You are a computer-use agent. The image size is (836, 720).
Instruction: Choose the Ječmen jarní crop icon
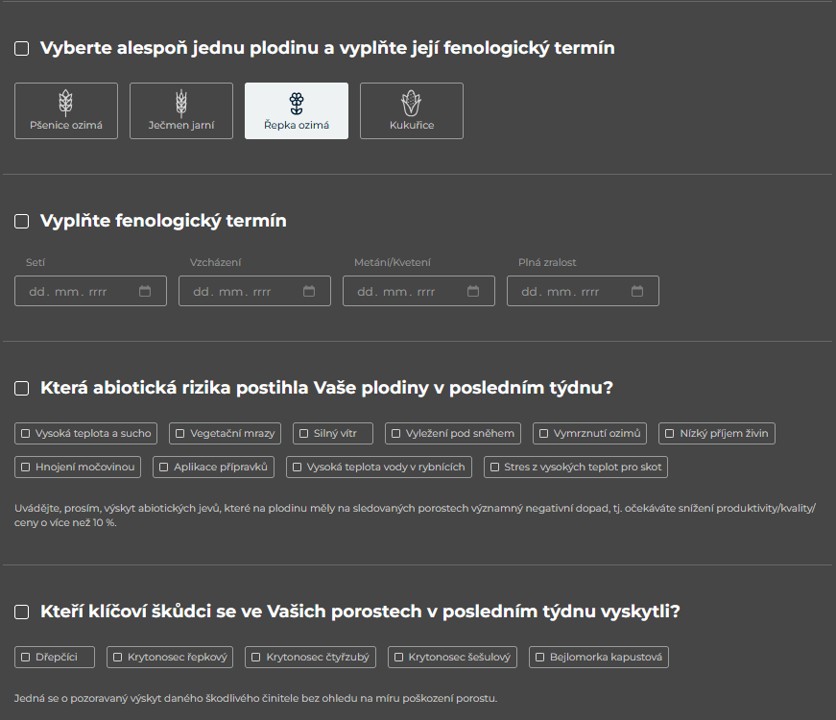pyautogui.click(x=181, y=103)
